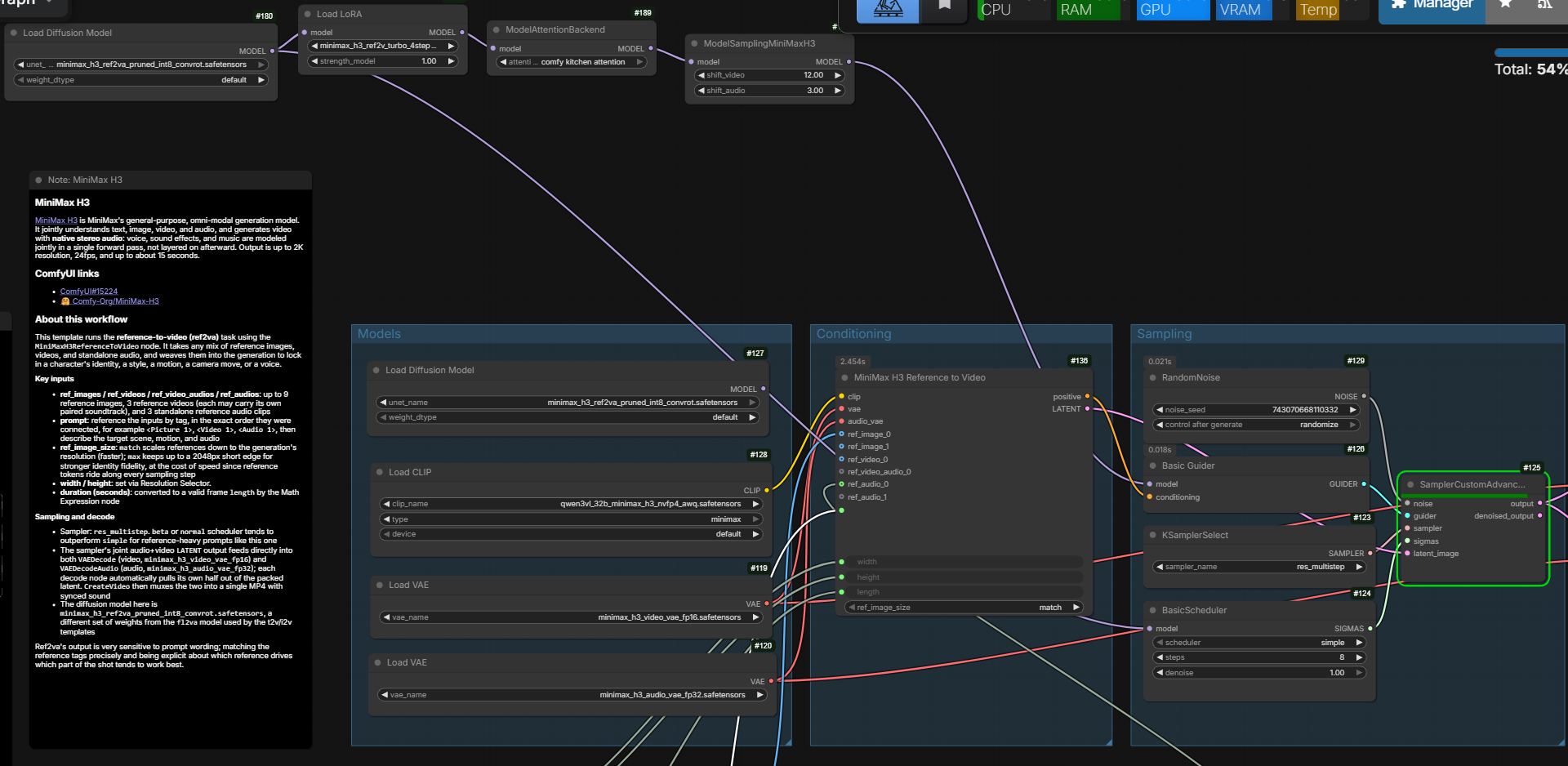This screenshot has width=1568, height=766.
Task: Open the audio VAE vae_name dropdown
Action: tap(572, 695)
